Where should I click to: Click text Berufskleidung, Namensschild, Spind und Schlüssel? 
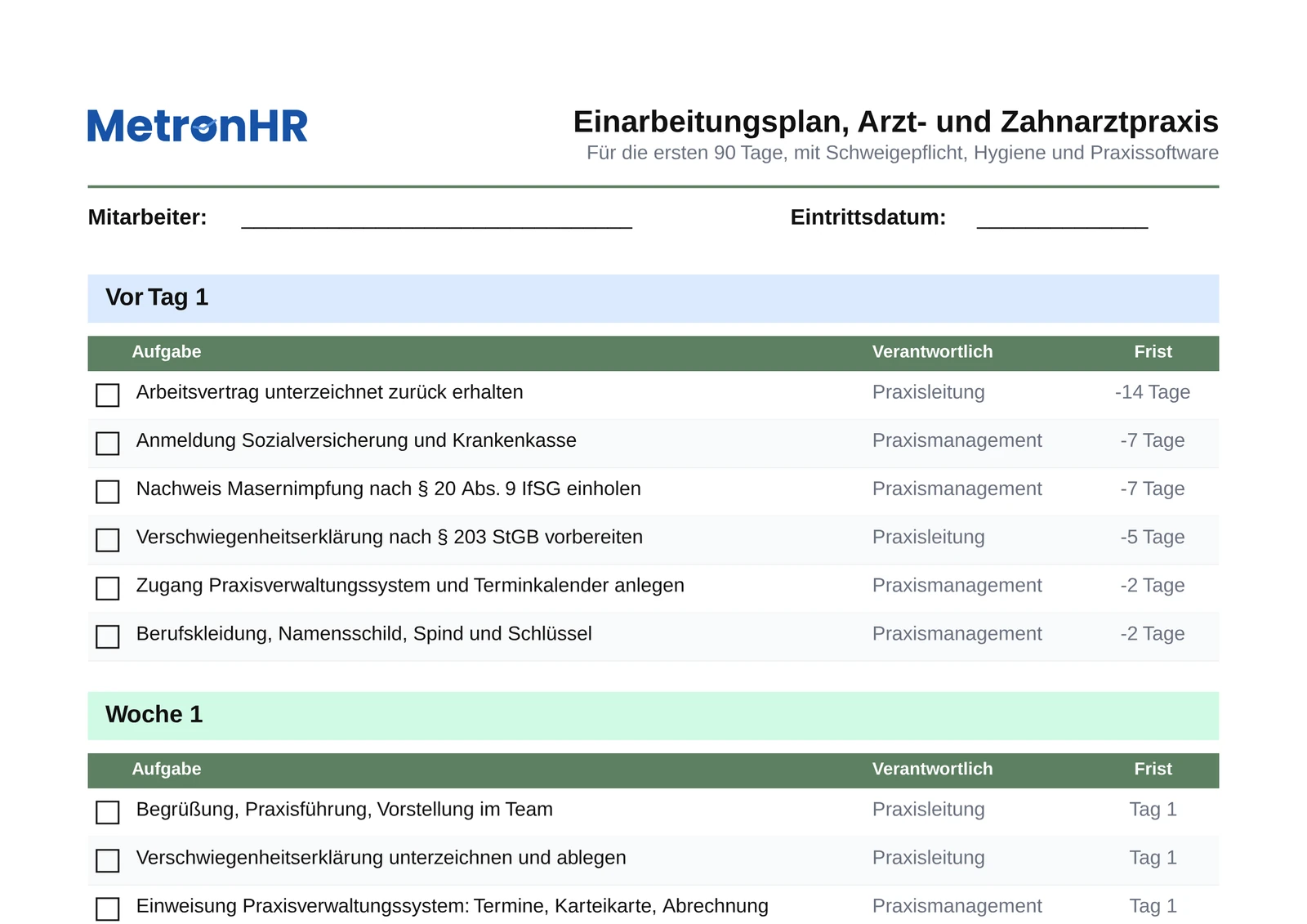364,634
